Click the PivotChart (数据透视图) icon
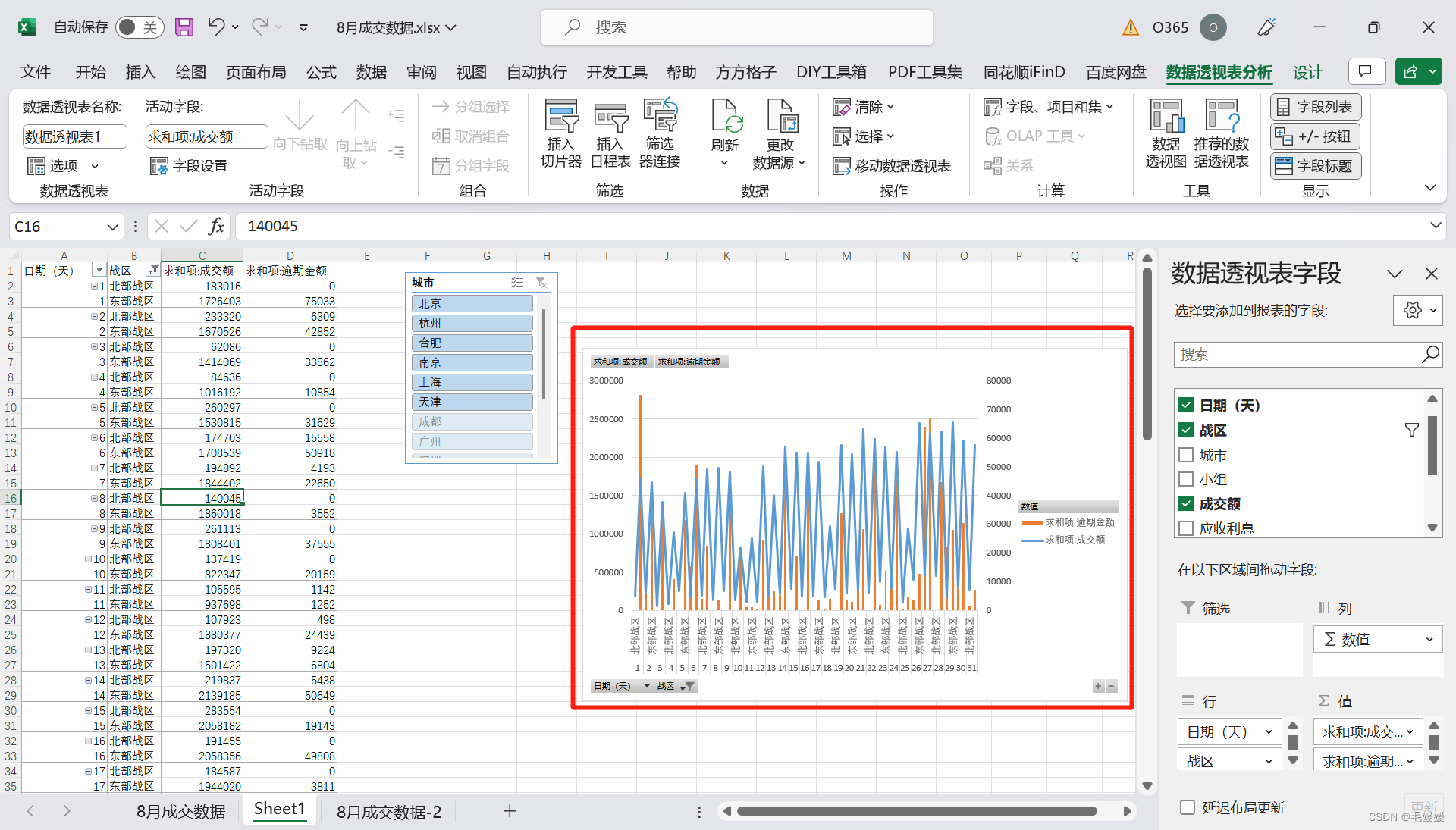 coord(1166,115)
